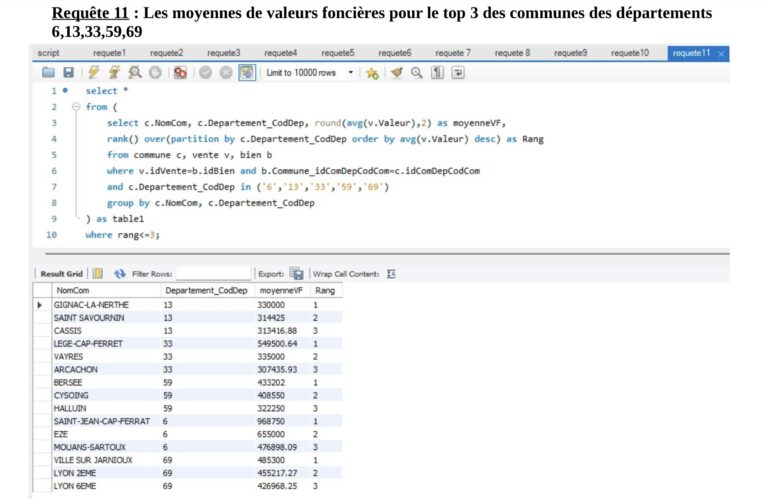Stop query execution with the hand icon
Viewport: 768px width, 499px height.
click(x=155, y=72)
